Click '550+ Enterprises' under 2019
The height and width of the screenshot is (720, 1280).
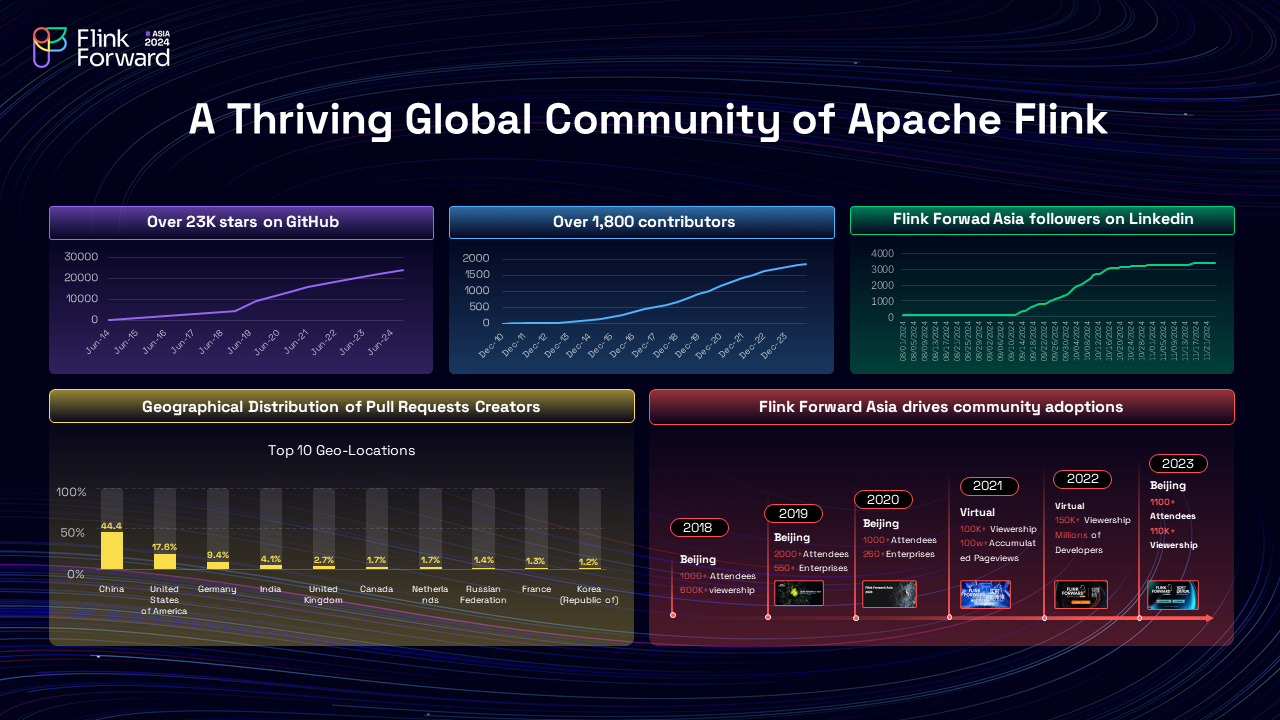(x=810, y=568)
